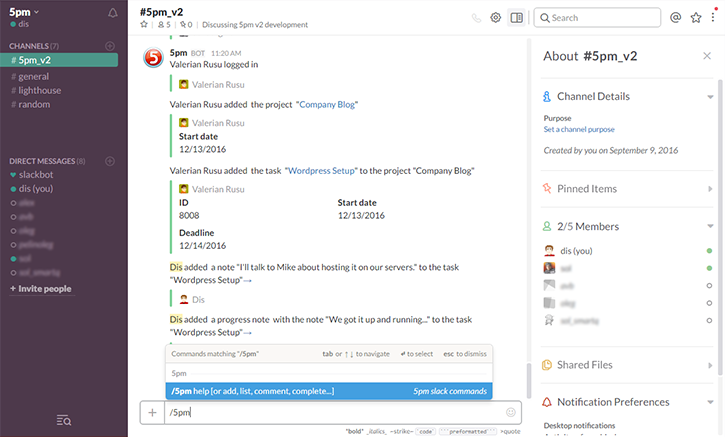725x437 pixels.
Task: Click Shared Files section icon
Action: pyautogui.click(x=547, y=365)
